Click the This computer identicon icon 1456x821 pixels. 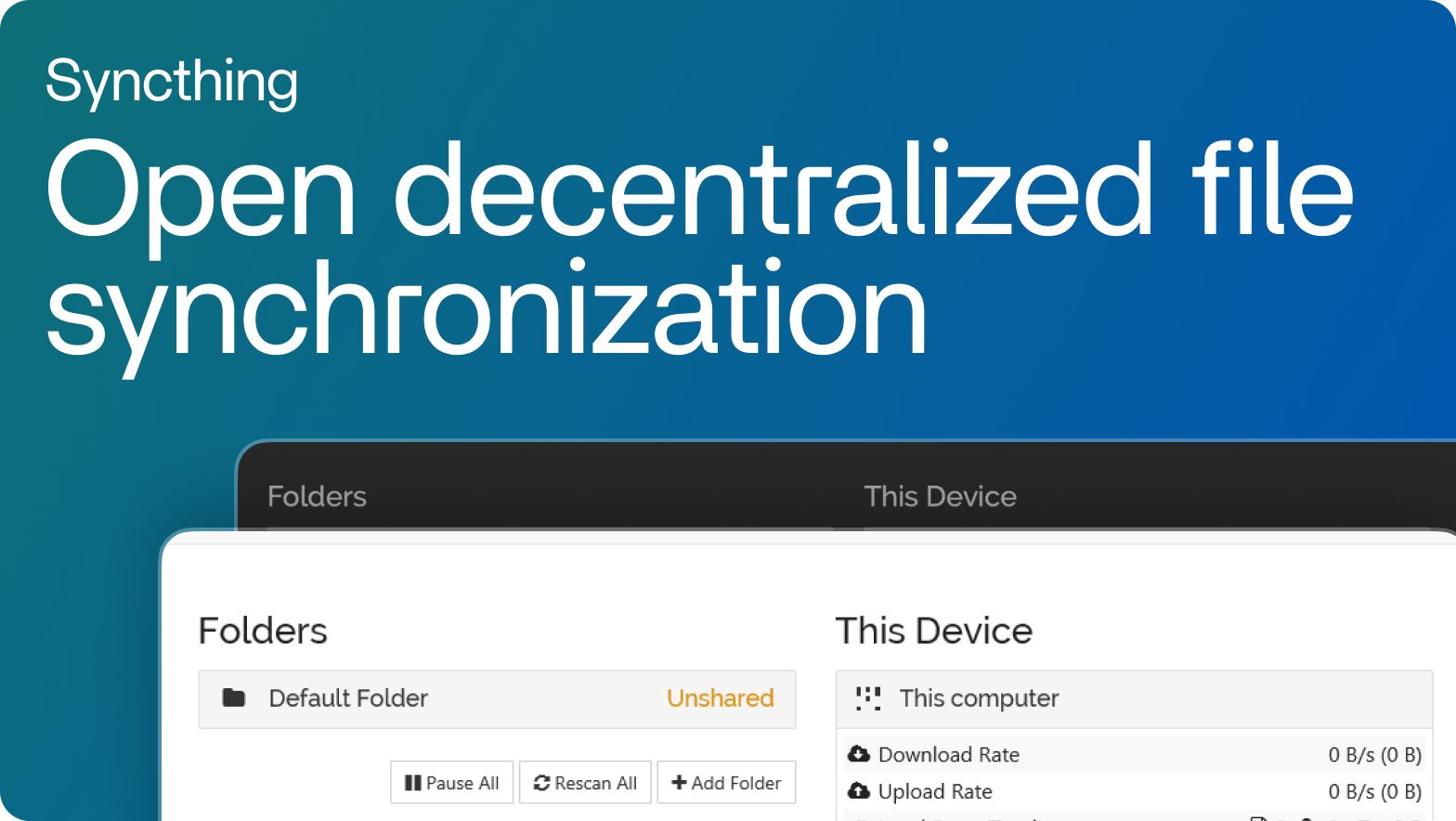[868, 698]
